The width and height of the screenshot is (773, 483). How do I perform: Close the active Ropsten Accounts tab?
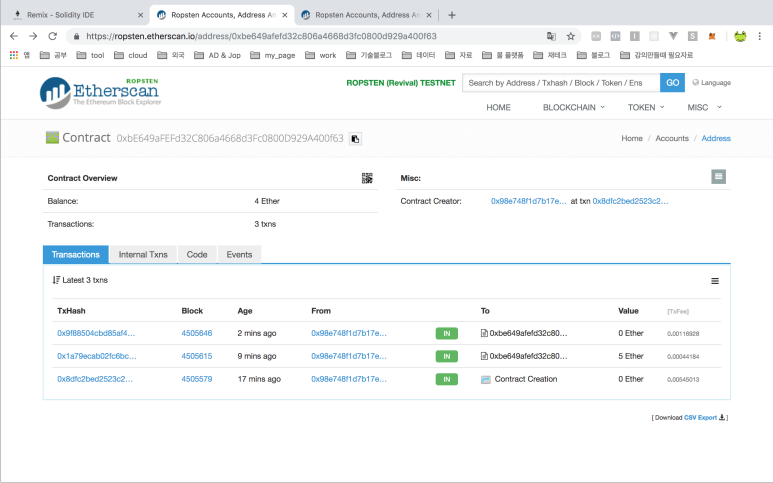(x=285, y=15)
